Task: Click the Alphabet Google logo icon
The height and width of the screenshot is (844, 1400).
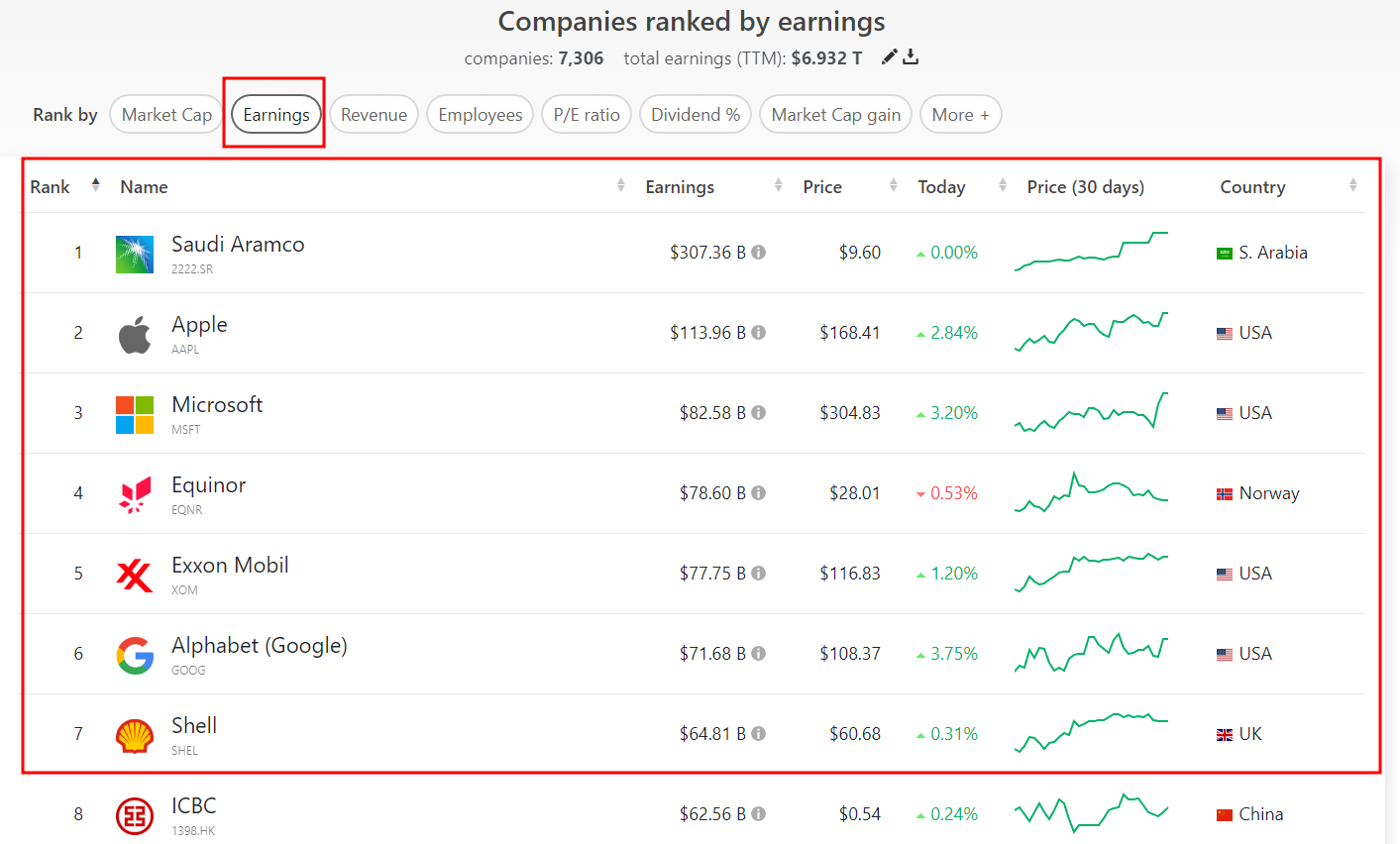Action: pos(135,656)
